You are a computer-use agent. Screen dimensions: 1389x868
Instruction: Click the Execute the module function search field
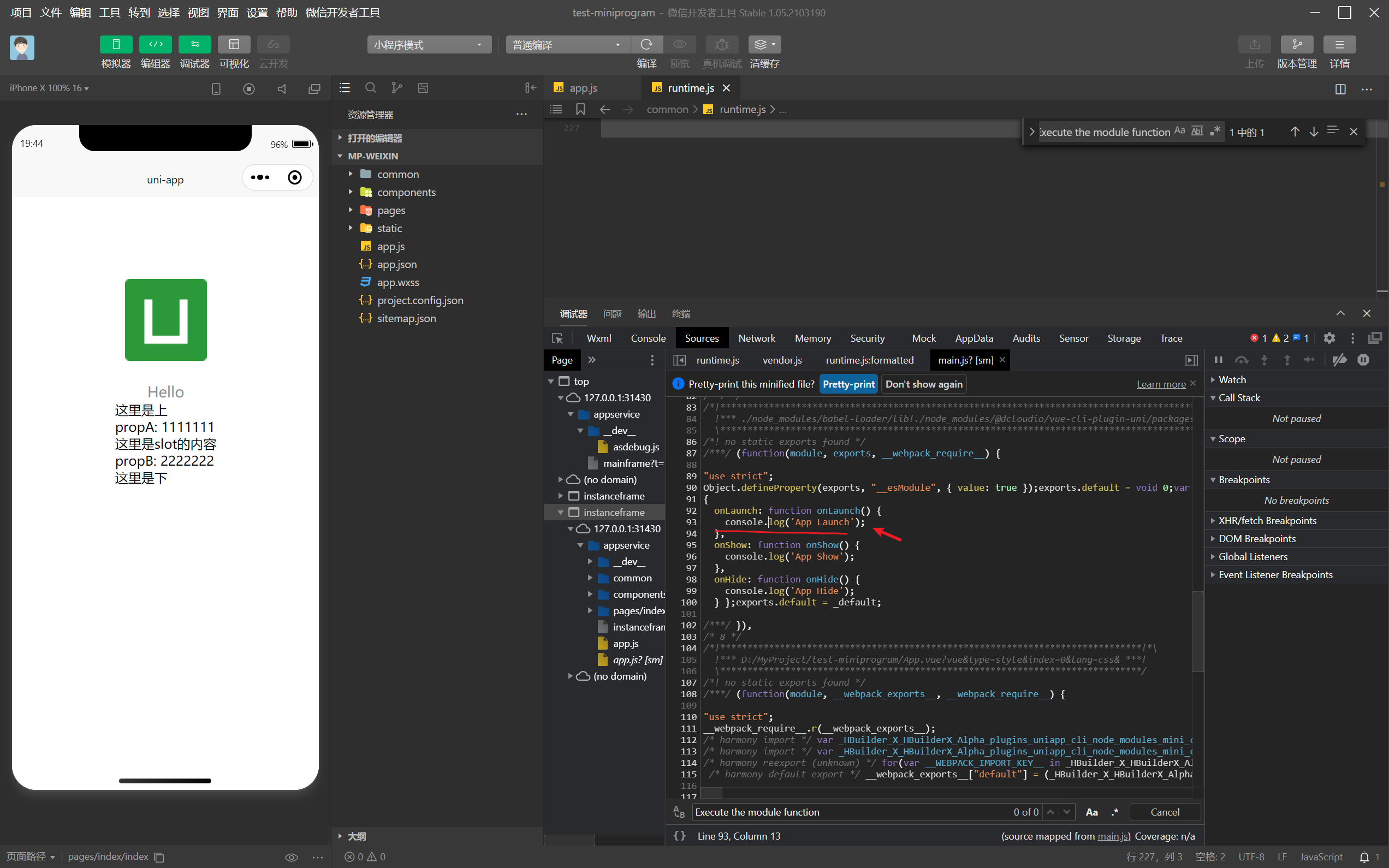pyautogui.click(x=850, y=812)
